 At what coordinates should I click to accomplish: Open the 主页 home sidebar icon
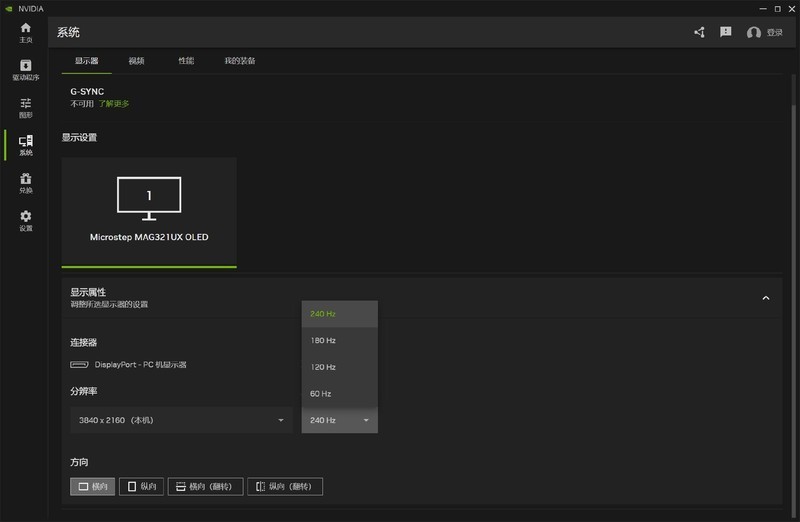[x=26, y=32]
